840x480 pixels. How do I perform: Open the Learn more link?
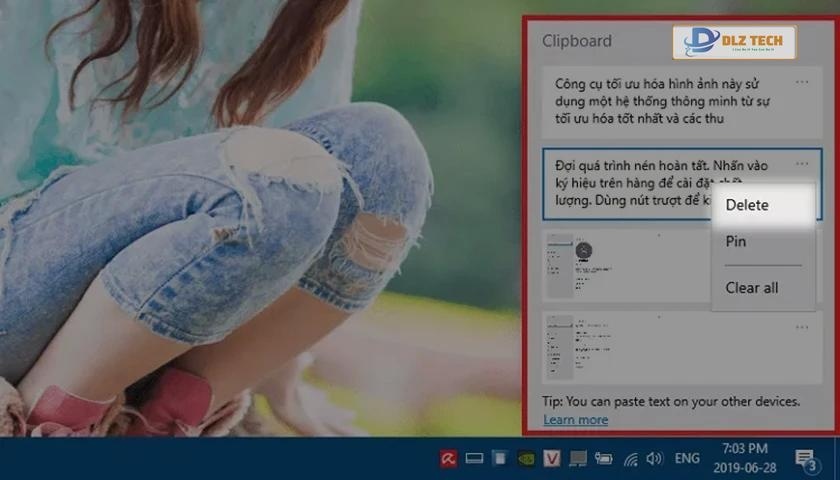pyautogui.click(x=575, y=420)
